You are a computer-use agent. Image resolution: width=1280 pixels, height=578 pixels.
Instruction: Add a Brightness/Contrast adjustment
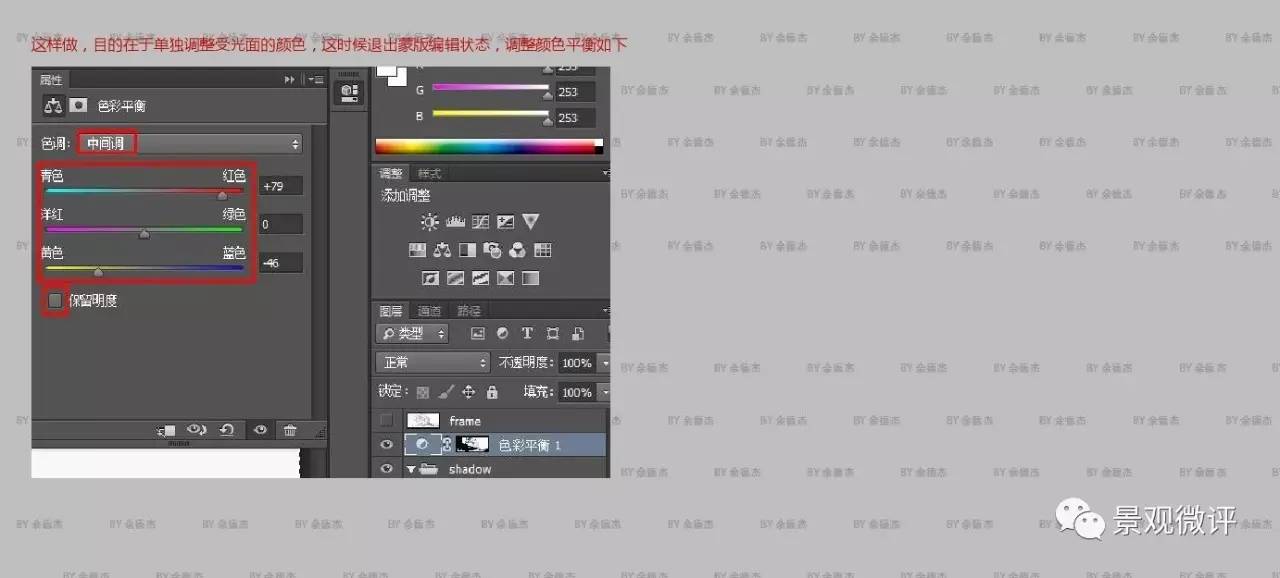tap(430, 222)
